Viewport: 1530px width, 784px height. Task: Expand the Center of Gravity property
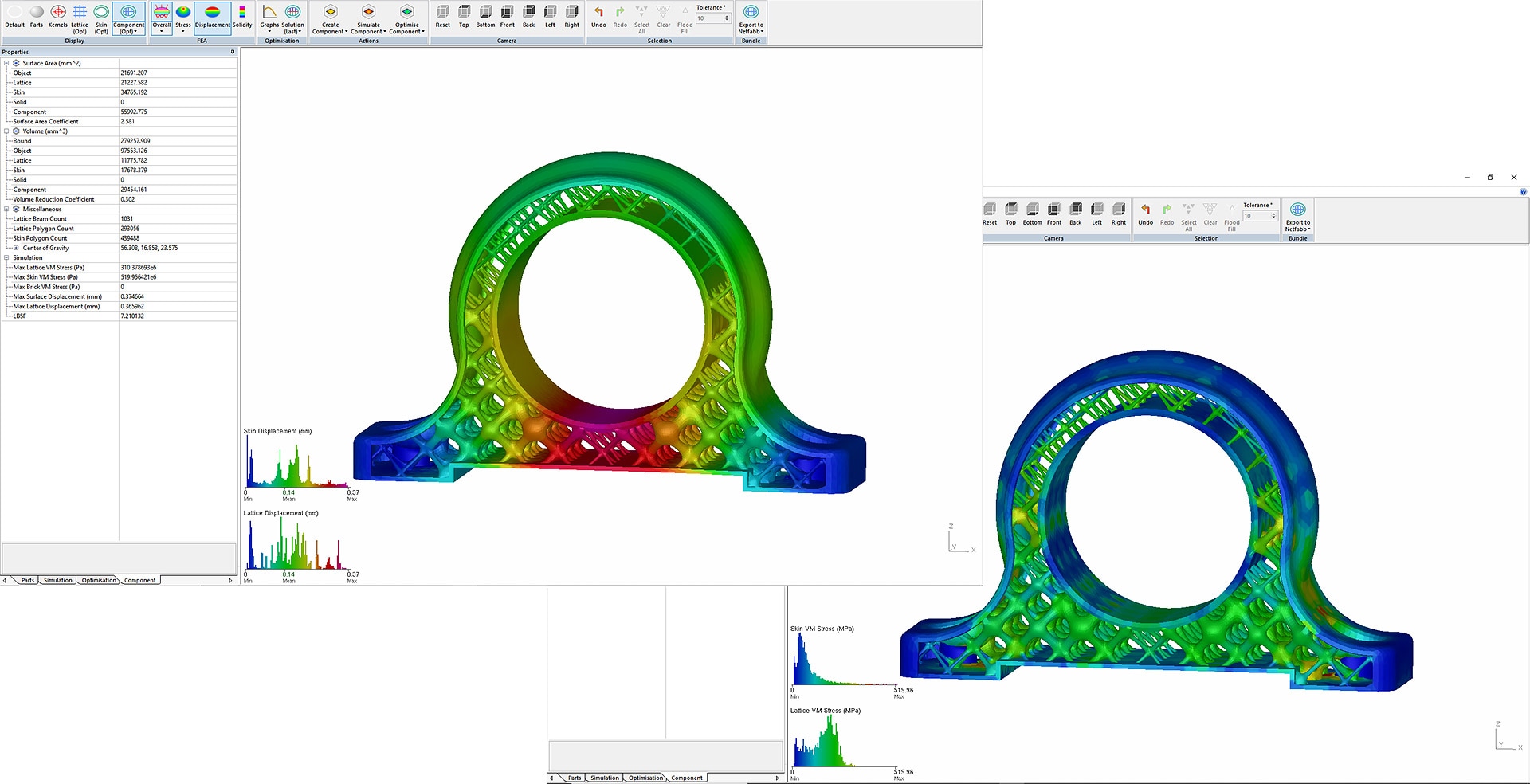point(16,248)
